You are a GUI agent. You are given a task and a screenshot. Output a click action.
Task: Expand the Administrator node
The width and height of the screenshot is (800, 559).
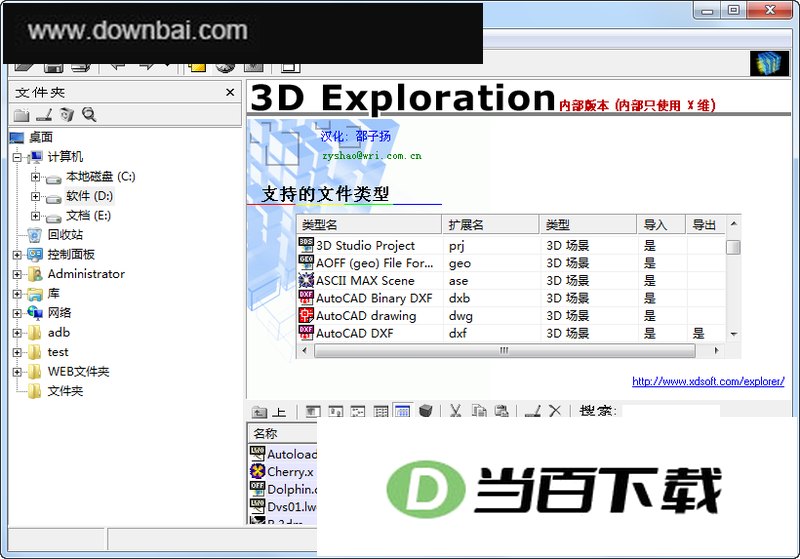[x=17, y=274]
